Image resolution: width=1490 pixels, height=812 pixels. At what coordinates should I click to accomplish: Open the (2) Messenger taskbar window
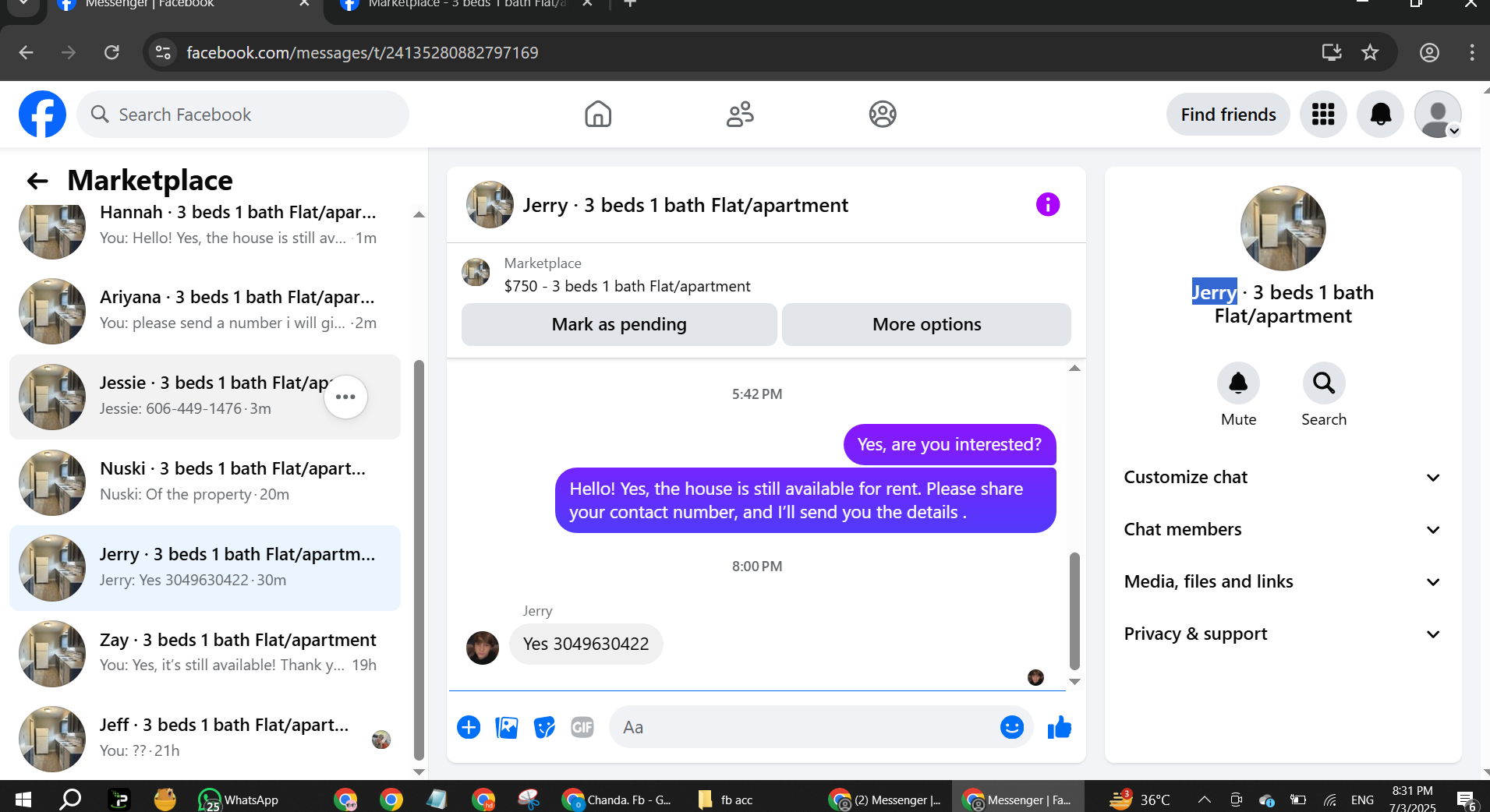tap(885, 800)
